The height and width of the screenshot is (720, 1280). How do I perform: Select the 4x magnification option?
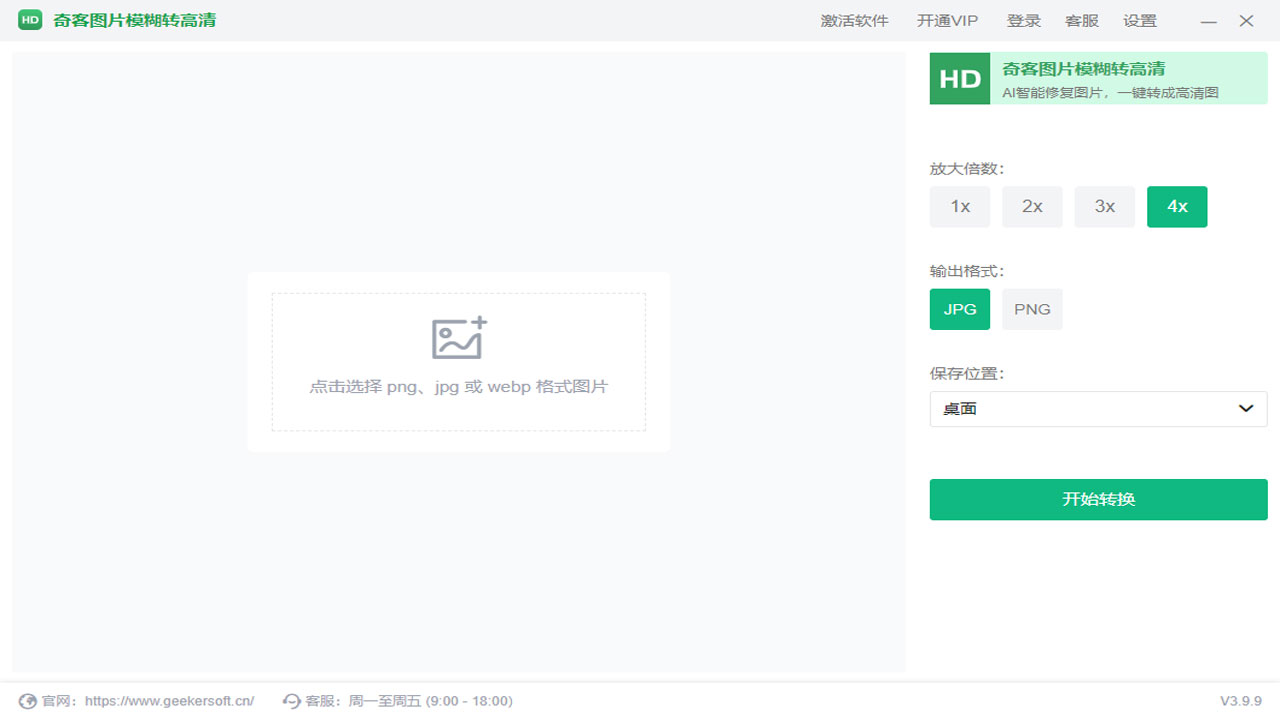pos(1177,206)
